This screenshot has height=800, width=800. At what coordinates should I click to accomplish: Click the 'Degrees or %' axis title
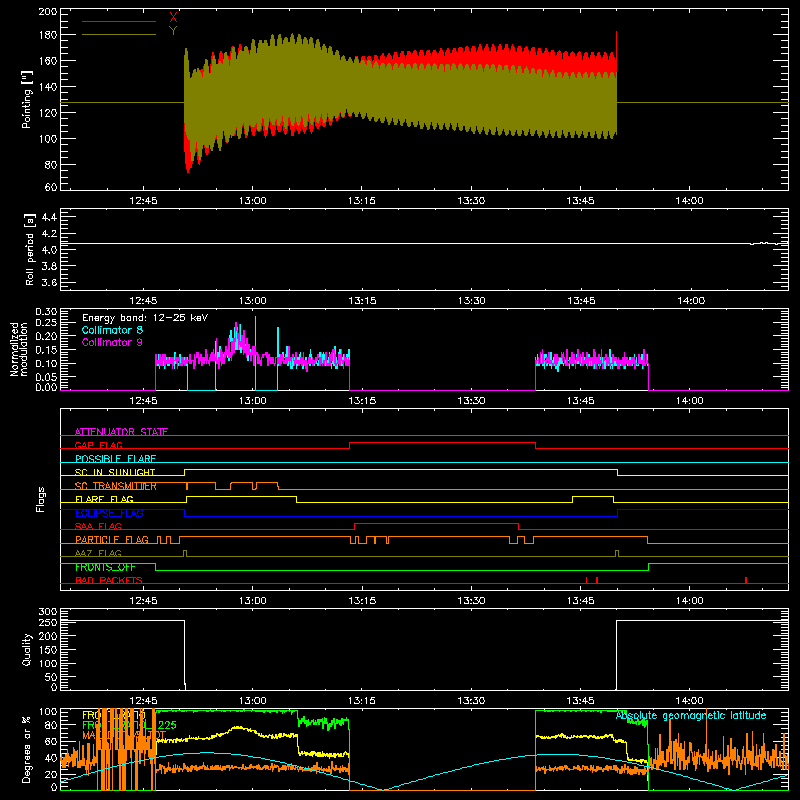[27, 749]
